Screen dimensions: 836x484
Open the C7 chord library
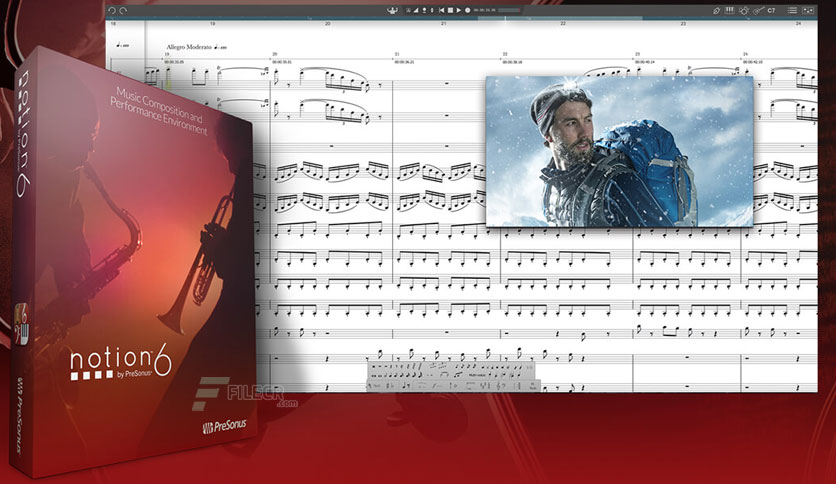pyautogui.click(x=771, y=10)
